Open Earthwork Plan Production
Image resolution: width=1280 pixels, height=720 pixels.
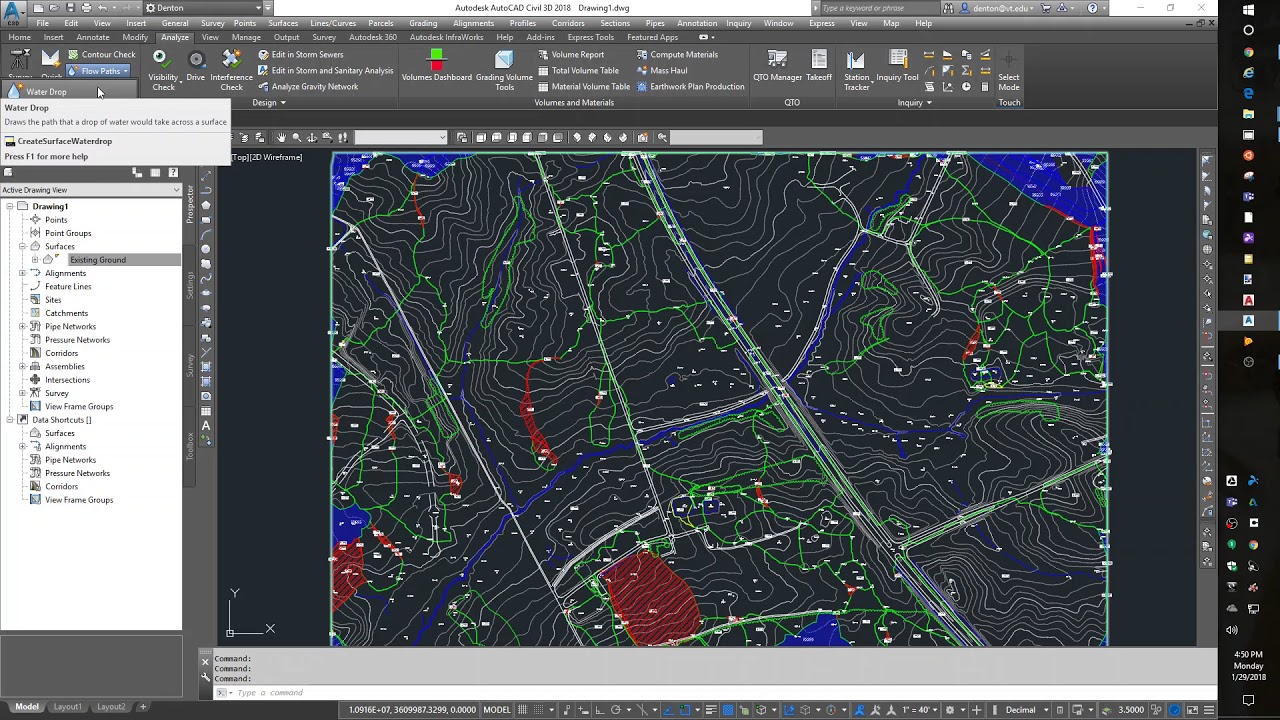pos(690,87)
